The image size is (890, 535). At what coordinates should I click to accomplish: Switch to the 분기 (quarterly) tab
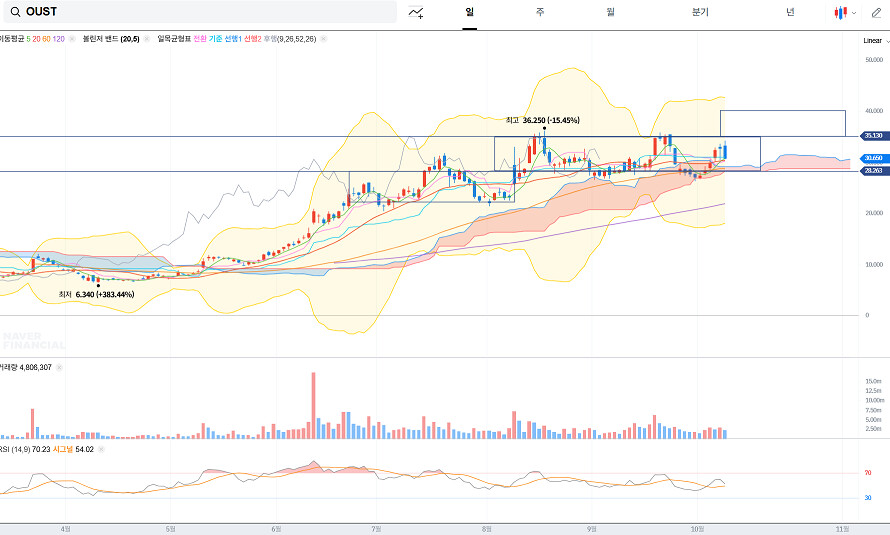tap(700, 12)
